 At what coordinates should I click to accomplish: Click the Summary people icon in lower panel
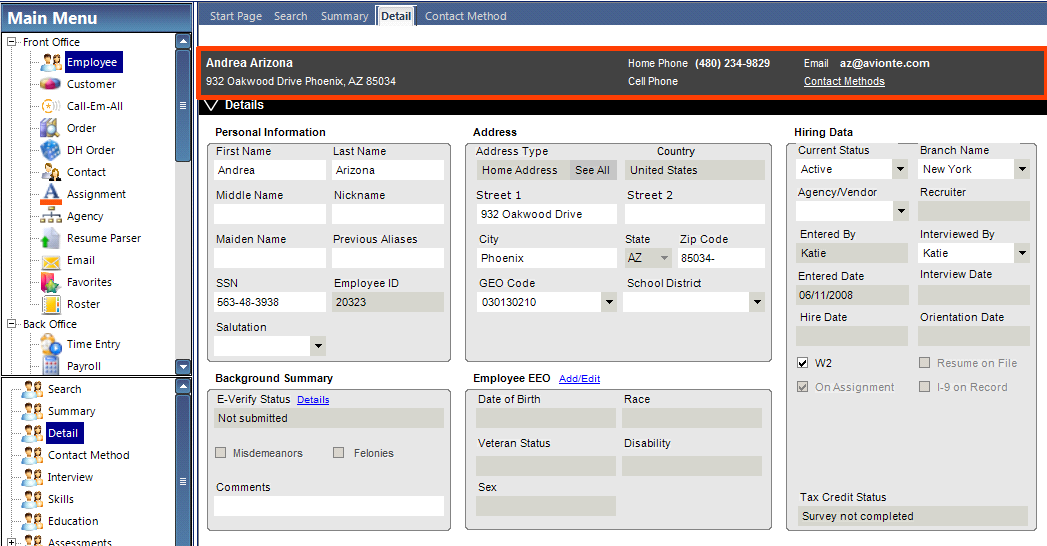[x=32, y=411]
